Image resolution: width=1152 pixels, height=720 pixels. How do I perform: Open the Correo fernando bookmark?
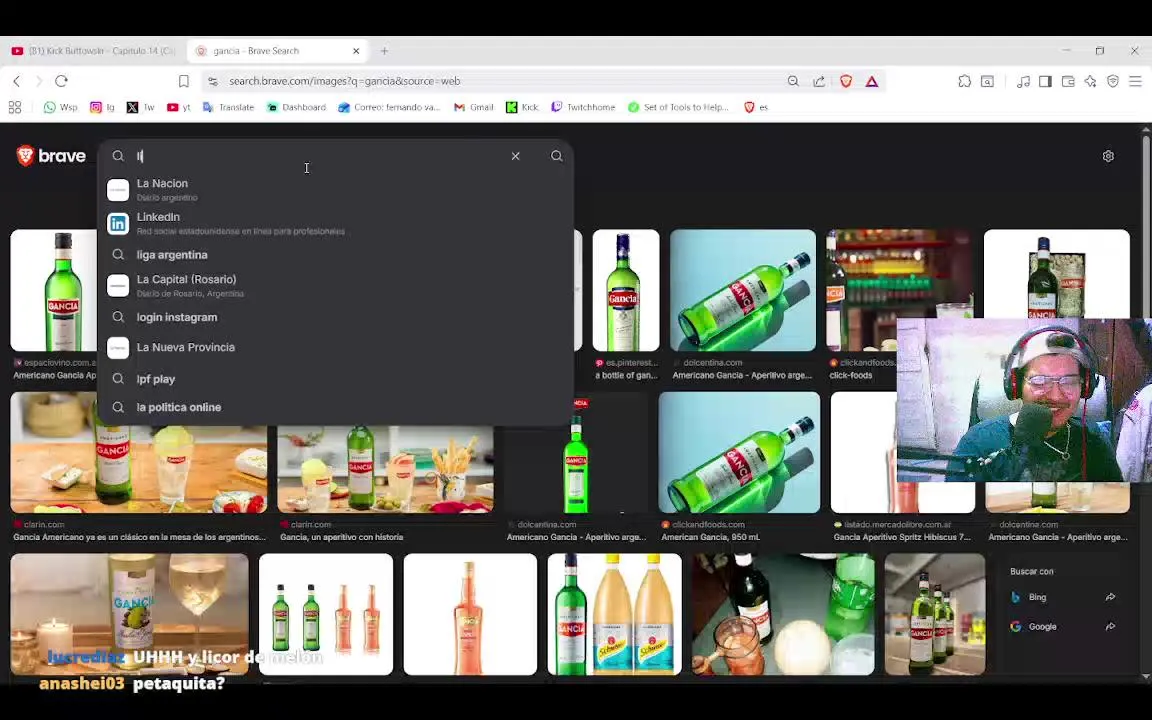point(389,107)
